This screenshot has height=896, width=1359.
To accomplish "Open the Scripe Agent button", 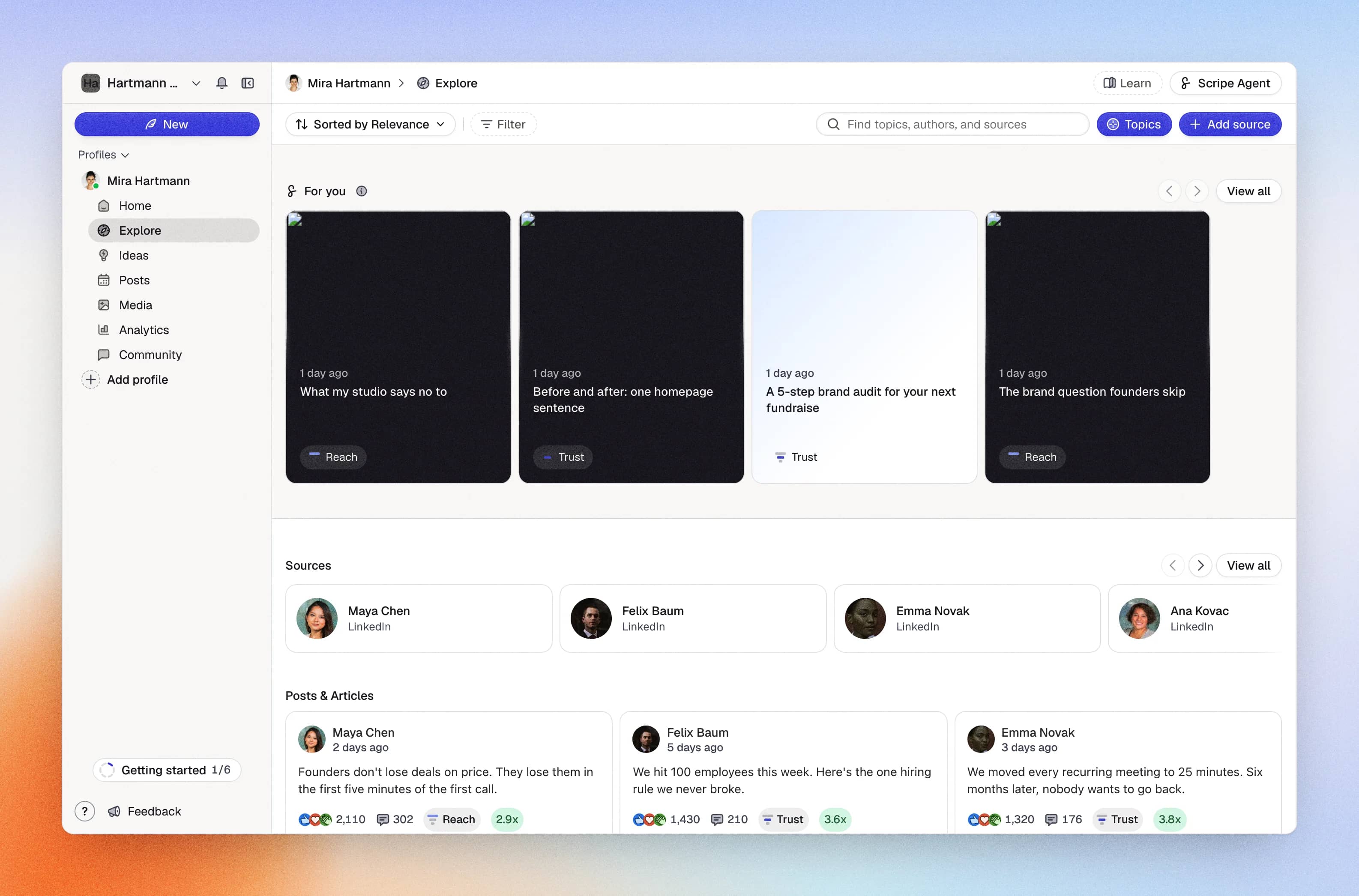I will [1225, 84].
